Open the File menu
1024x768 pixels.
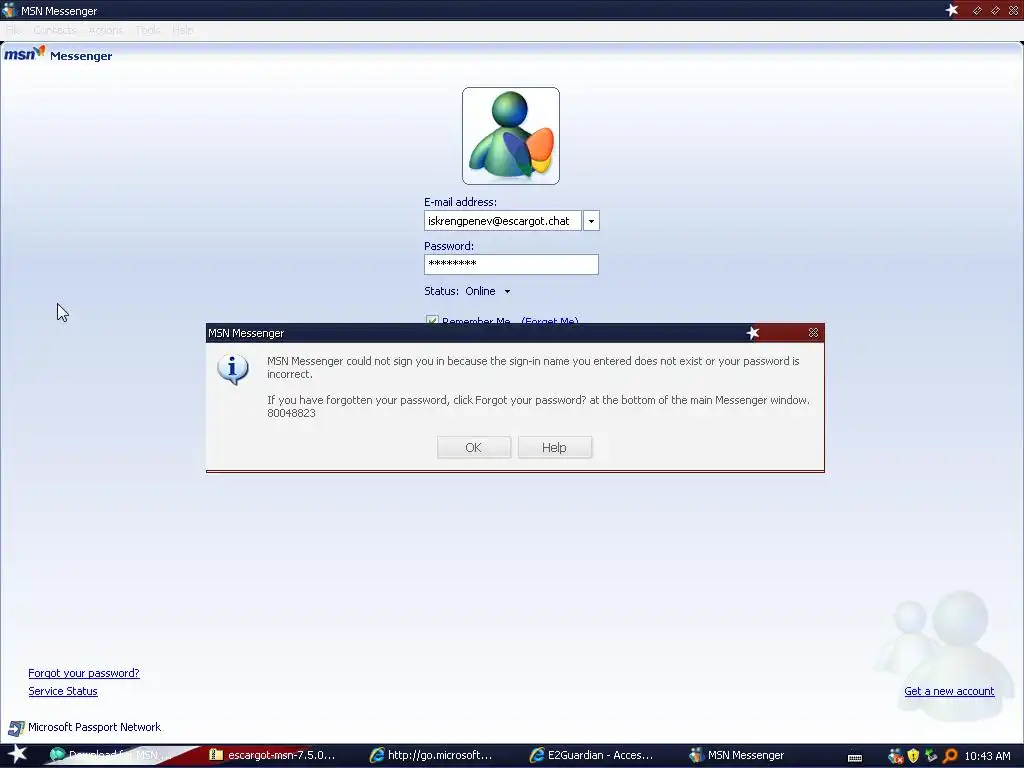pyautogui.click(x=14, y=30)
